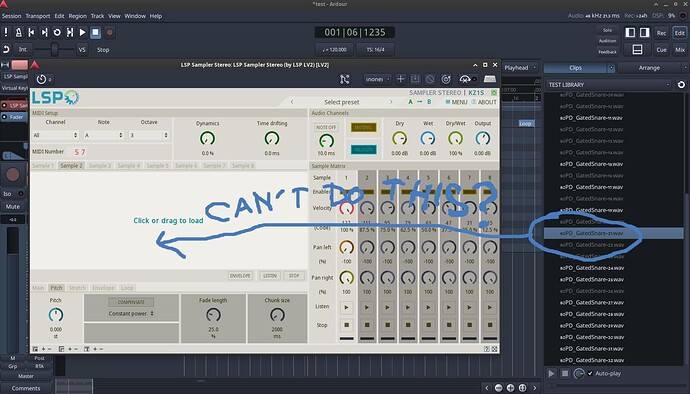Refresh the TEST LIBRARY clip list
This screenshot has width=690, height=394.
click(681, 85)
